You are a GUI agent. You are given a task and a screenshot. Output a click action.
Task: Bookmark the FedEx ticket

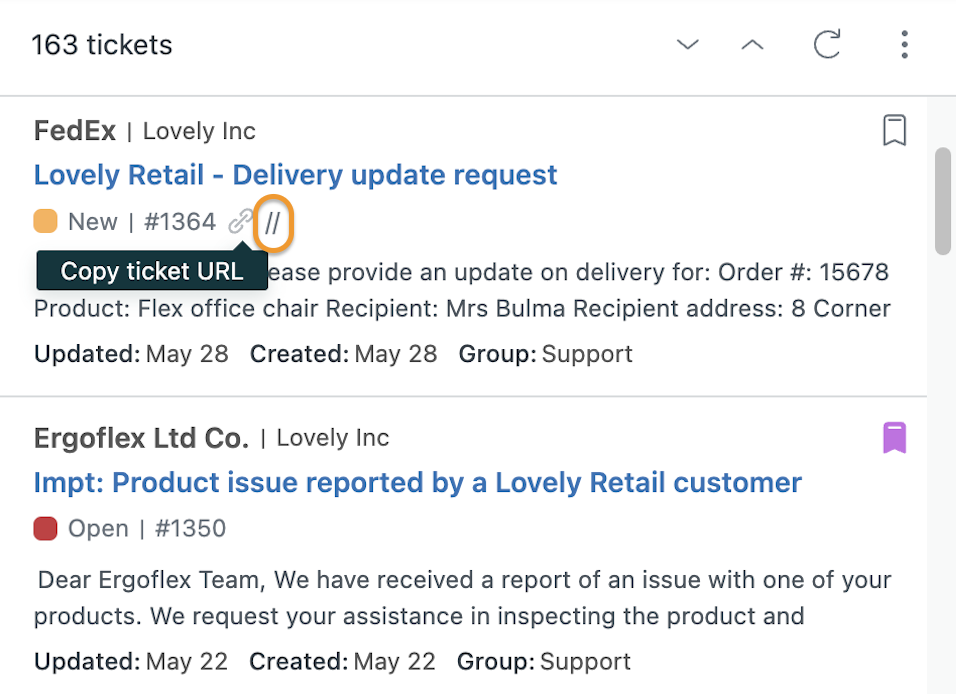[894, 131]
